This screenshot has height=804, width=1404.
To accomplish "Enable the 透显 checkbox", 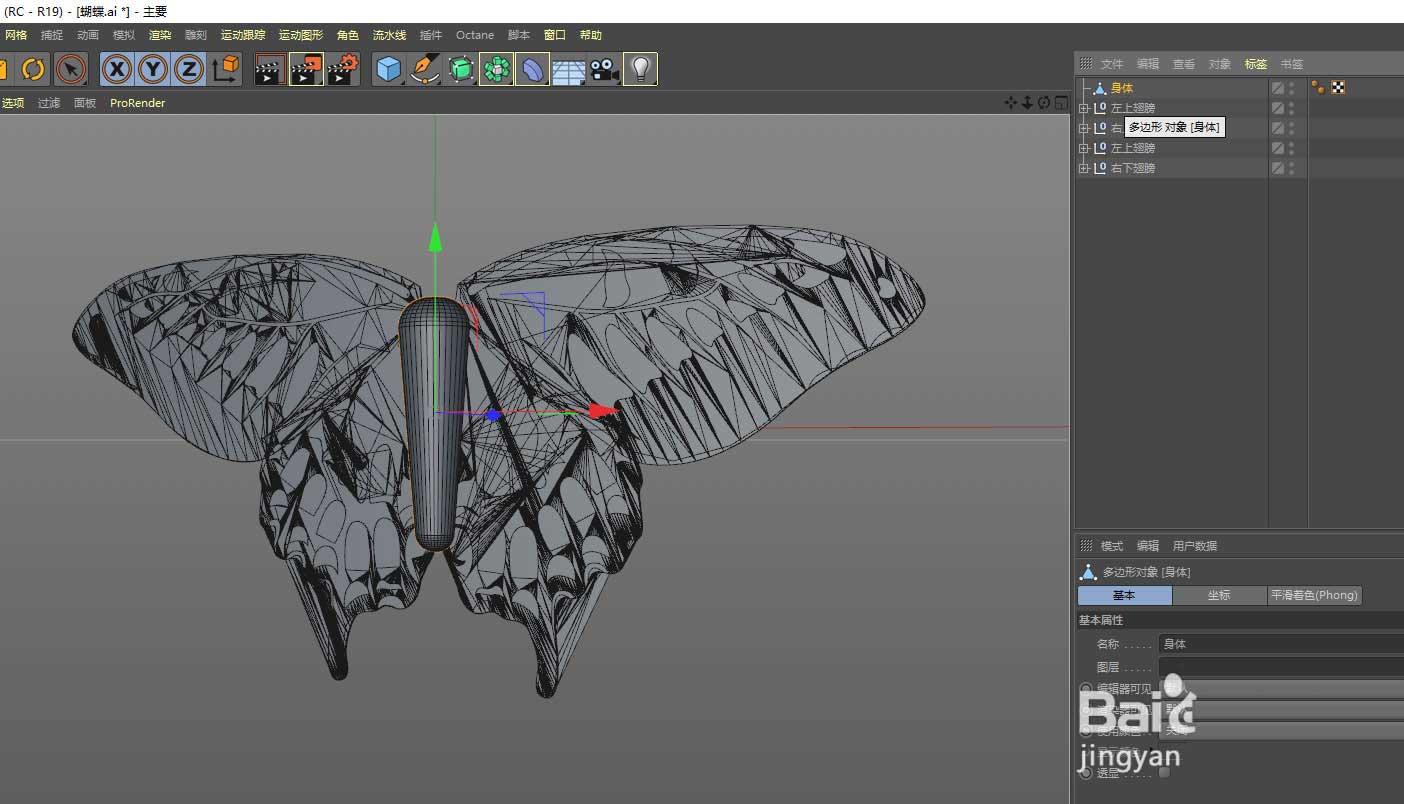I will click(x=1164, y=772).
